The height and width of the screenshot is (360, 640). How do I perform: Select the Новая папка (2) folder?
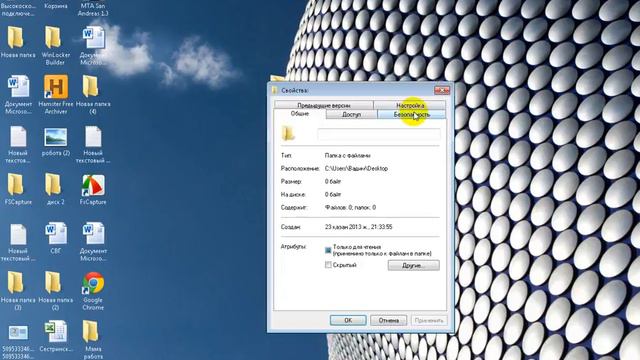click(53, 282)
